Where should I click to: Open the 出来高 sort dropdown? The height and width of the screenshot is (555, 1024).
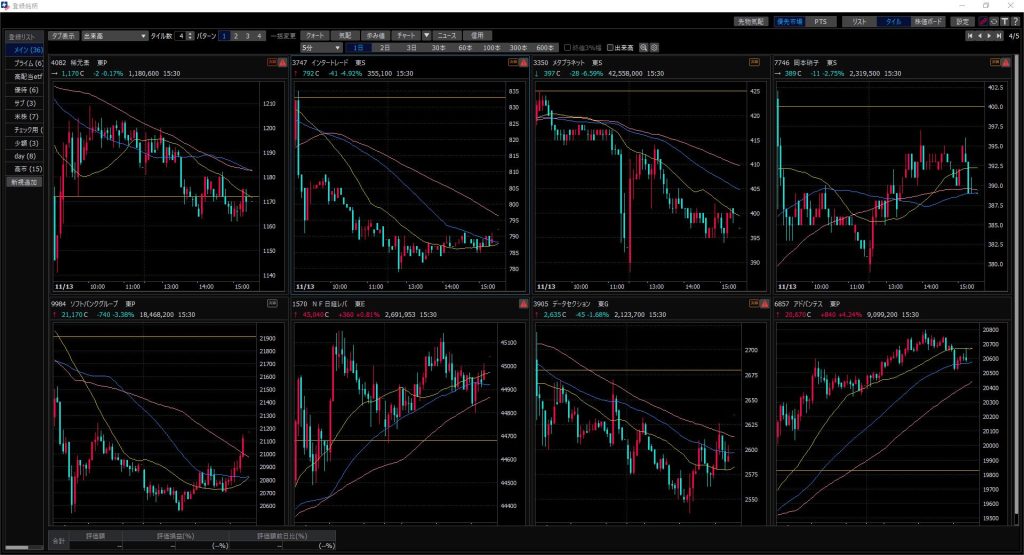click(114, 35)
